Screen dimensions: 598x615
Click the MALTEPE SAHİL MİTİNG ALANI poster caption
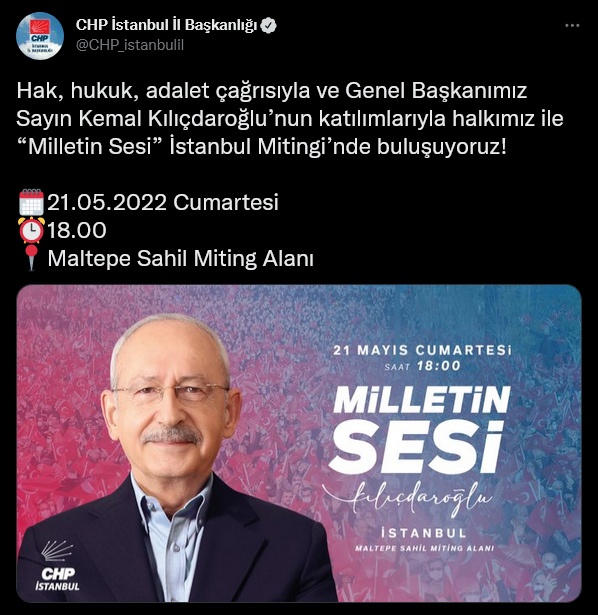pos(424,548)
